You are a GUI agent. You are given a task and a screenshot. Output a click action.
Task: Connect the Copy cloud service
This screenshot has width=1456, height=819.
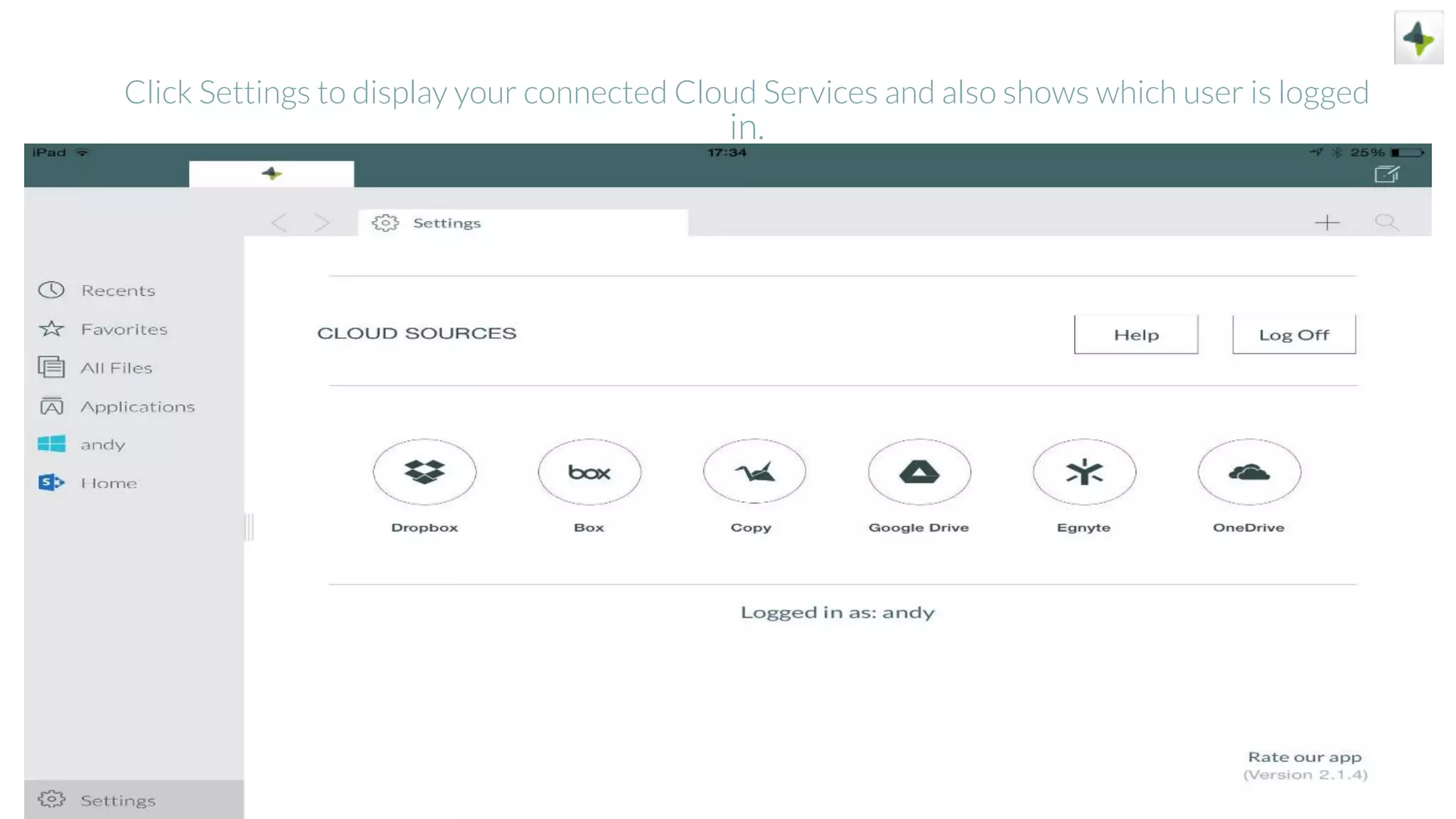pos(754,472)
